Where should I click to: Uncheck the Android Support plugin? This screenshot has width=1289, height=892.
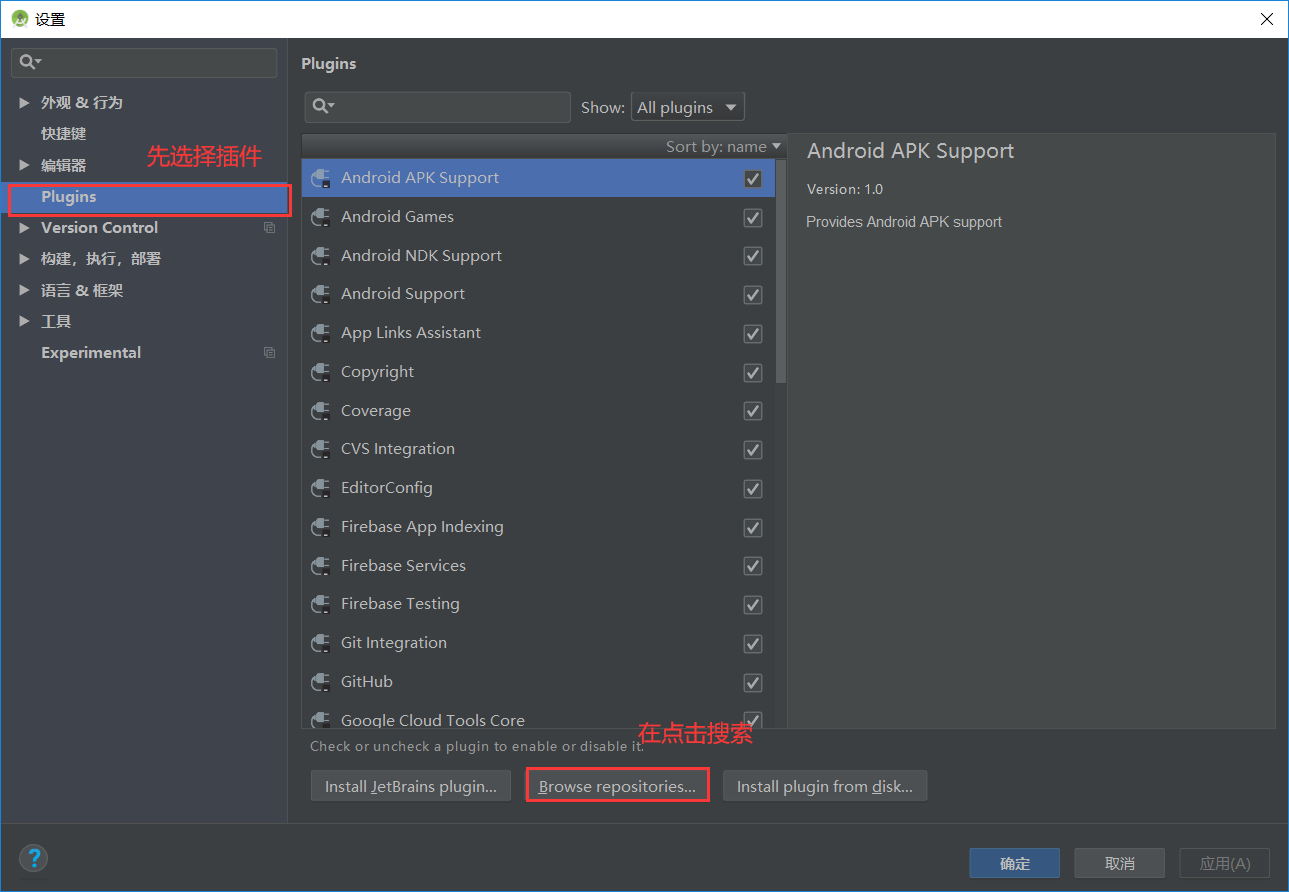click(x=753, y=295)
